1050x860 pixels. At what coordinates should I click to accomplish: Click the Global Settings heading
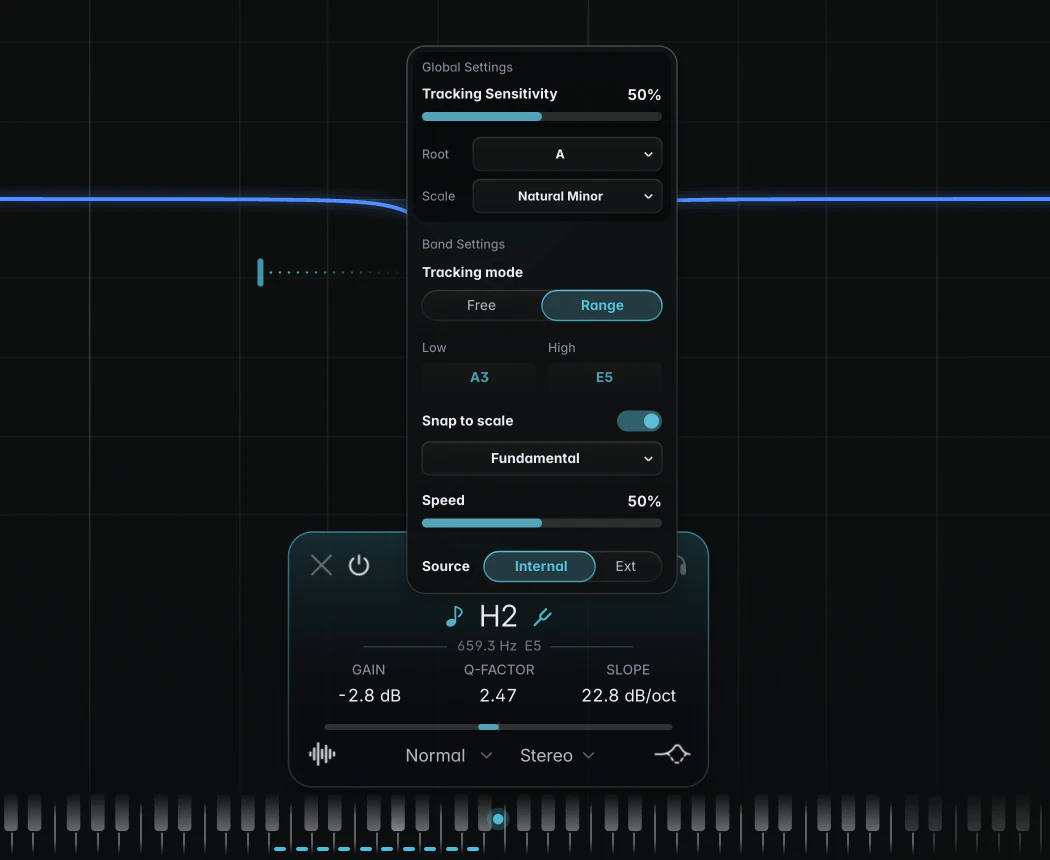pos(467,67)
